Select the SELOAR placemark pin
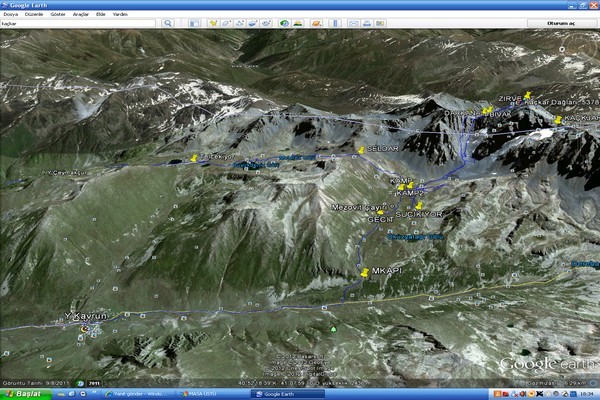This screenshot has width=600, height=400. click(361, 150)
